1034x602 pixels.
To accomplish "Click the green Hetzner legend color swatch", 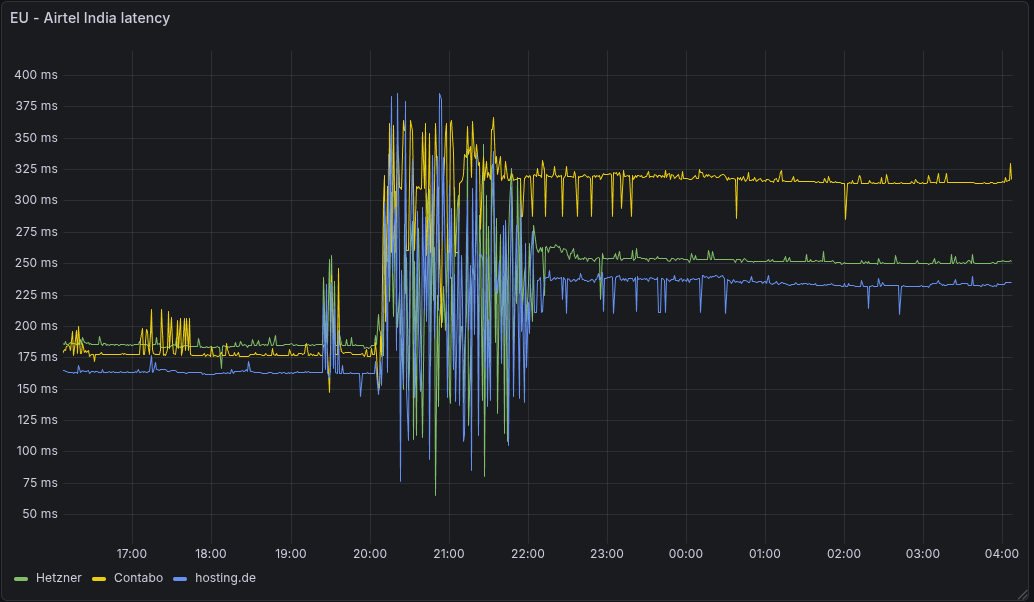I will 22,578.
